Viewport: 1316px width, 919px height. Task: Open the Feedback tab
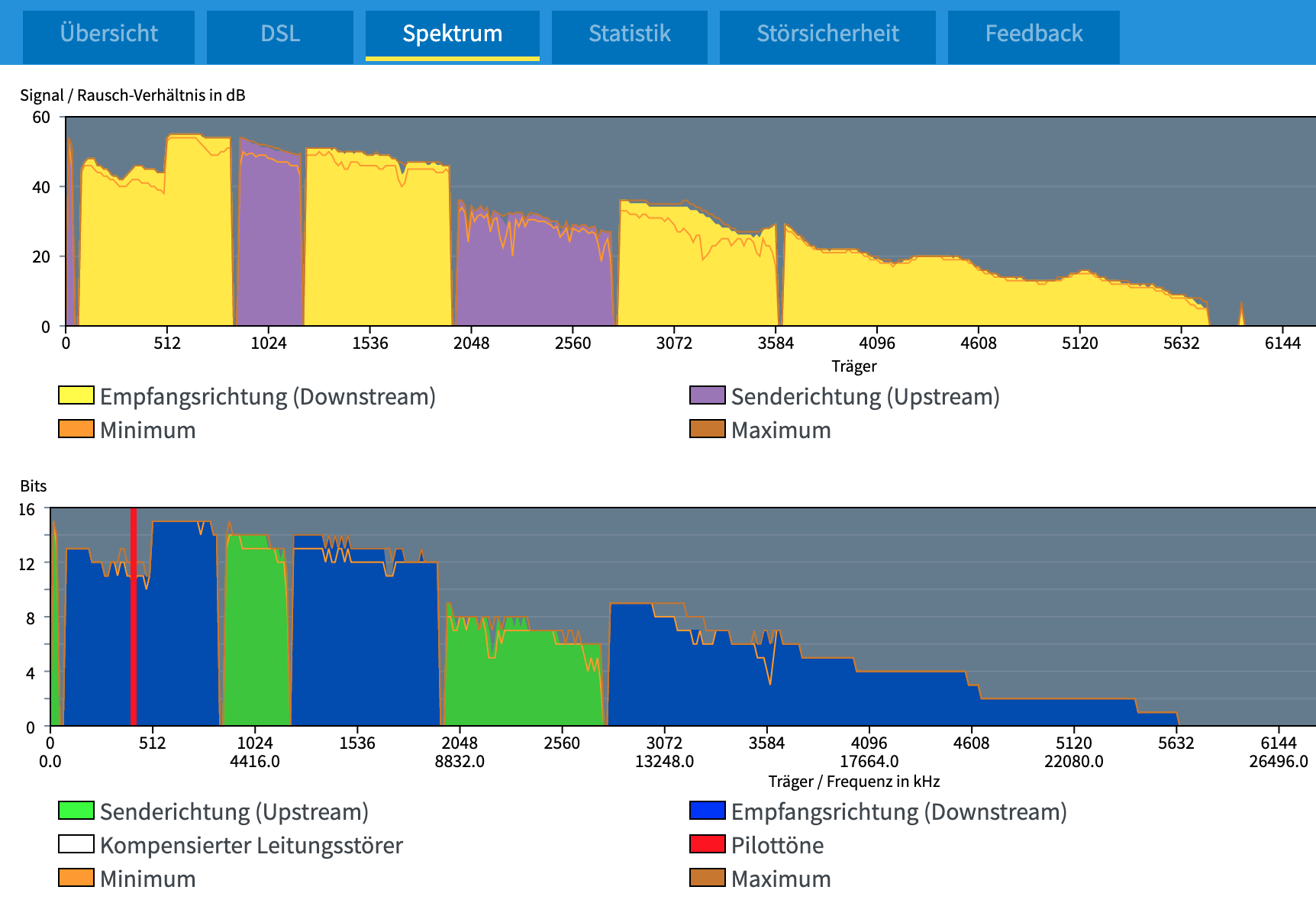[1034, 34]
